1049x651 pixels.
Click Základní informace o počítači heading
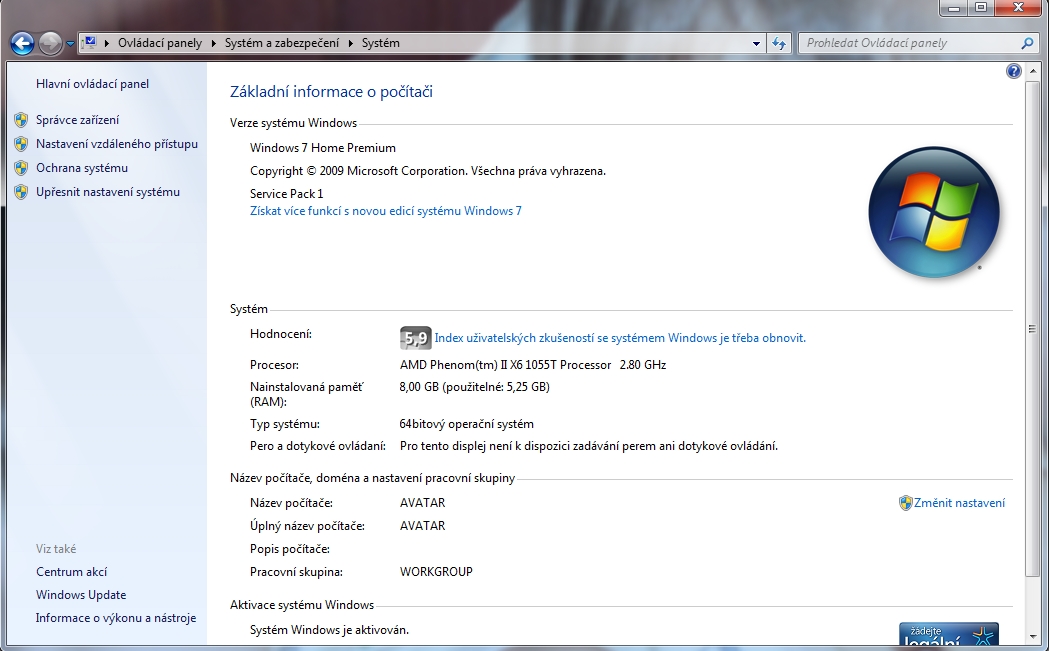[331, 92]
